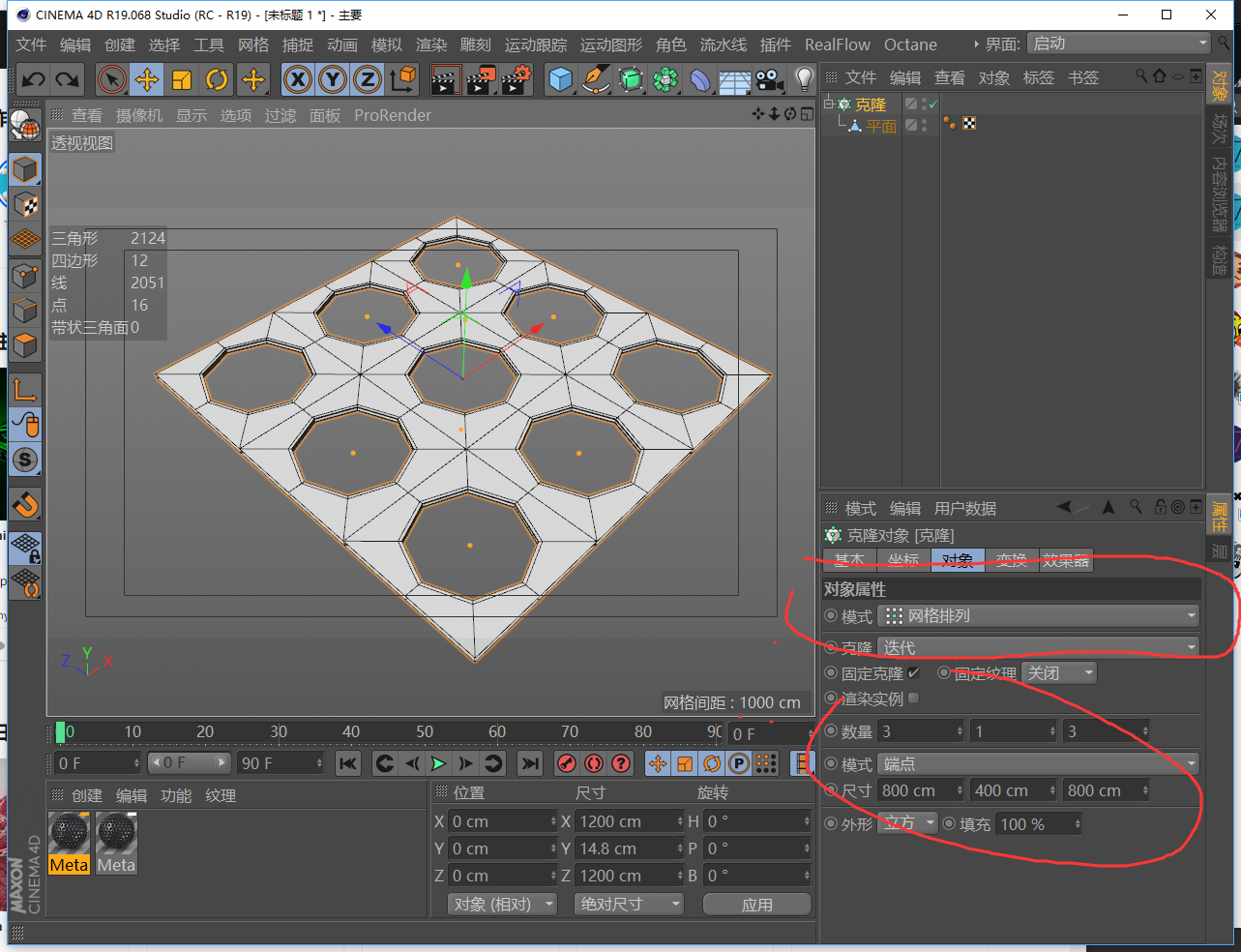
Task: Toggle the X axis lock
Action: (298, 79)
